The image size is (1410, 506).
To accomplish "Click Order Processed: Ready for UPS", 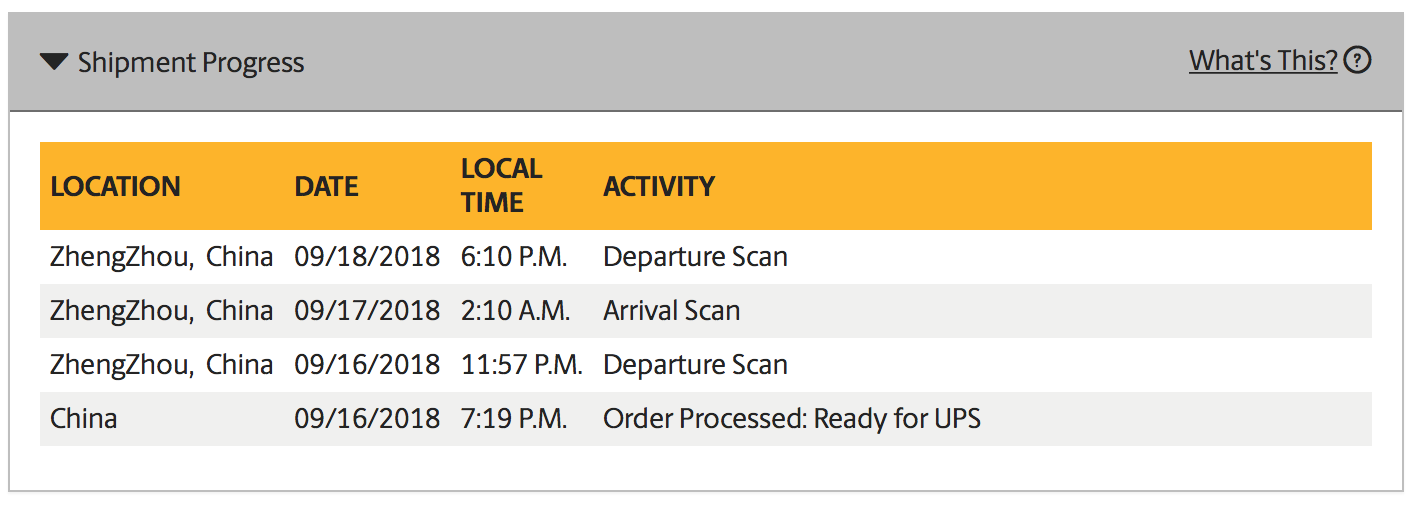I will (x=791, y=418).
